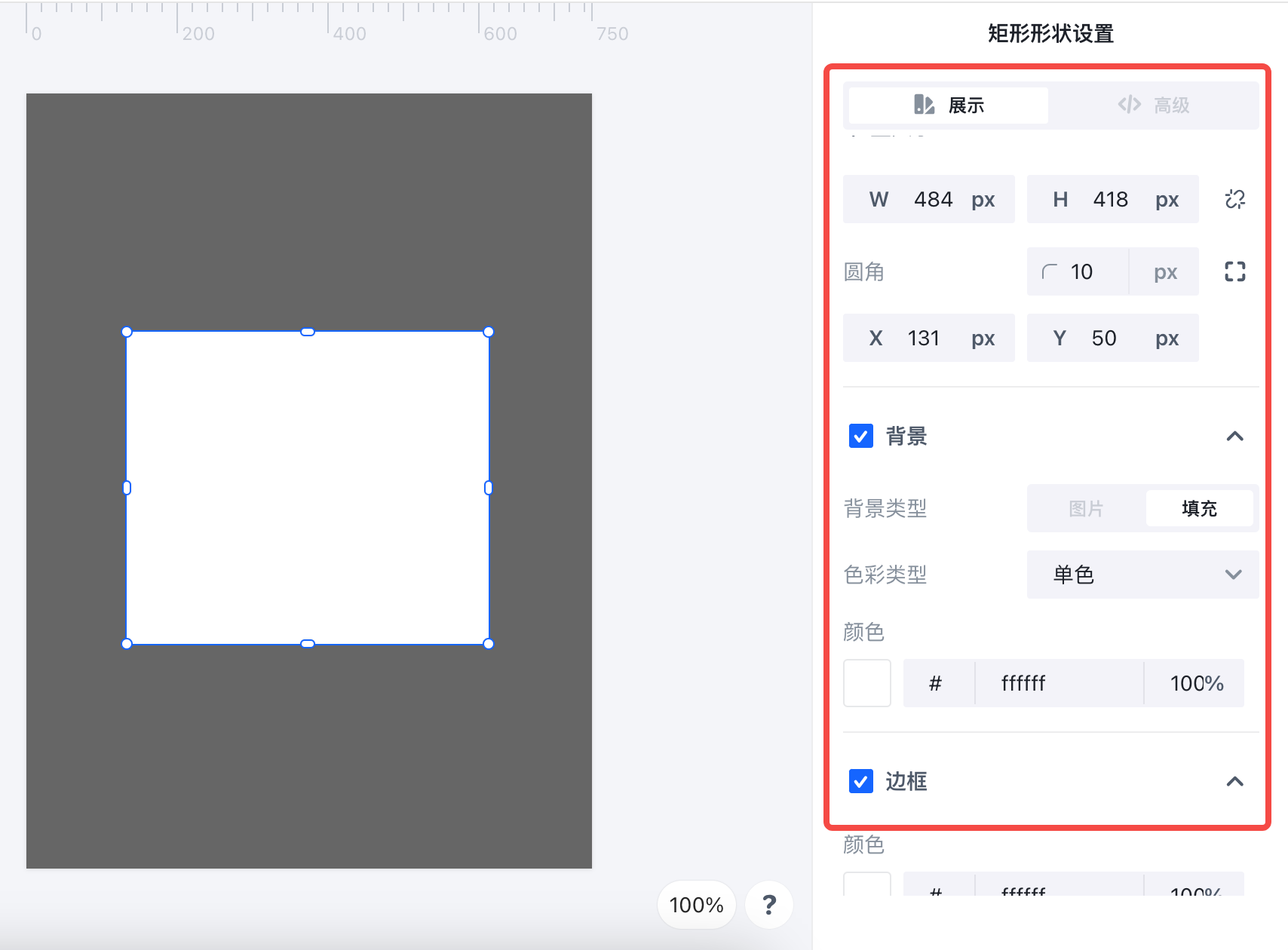Click the canvas zoom 100% button
The height and width of the screenshot is (950, 1288).
[x=696, y=905]
